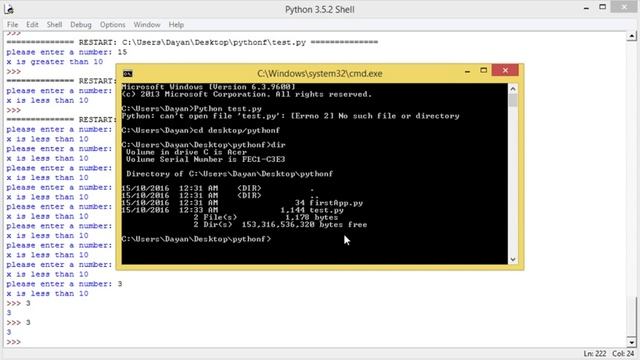640x360 pixels.
Task: Click the 'Python 3.5.2 Shell' title text
Action: [x=320, y=10]
